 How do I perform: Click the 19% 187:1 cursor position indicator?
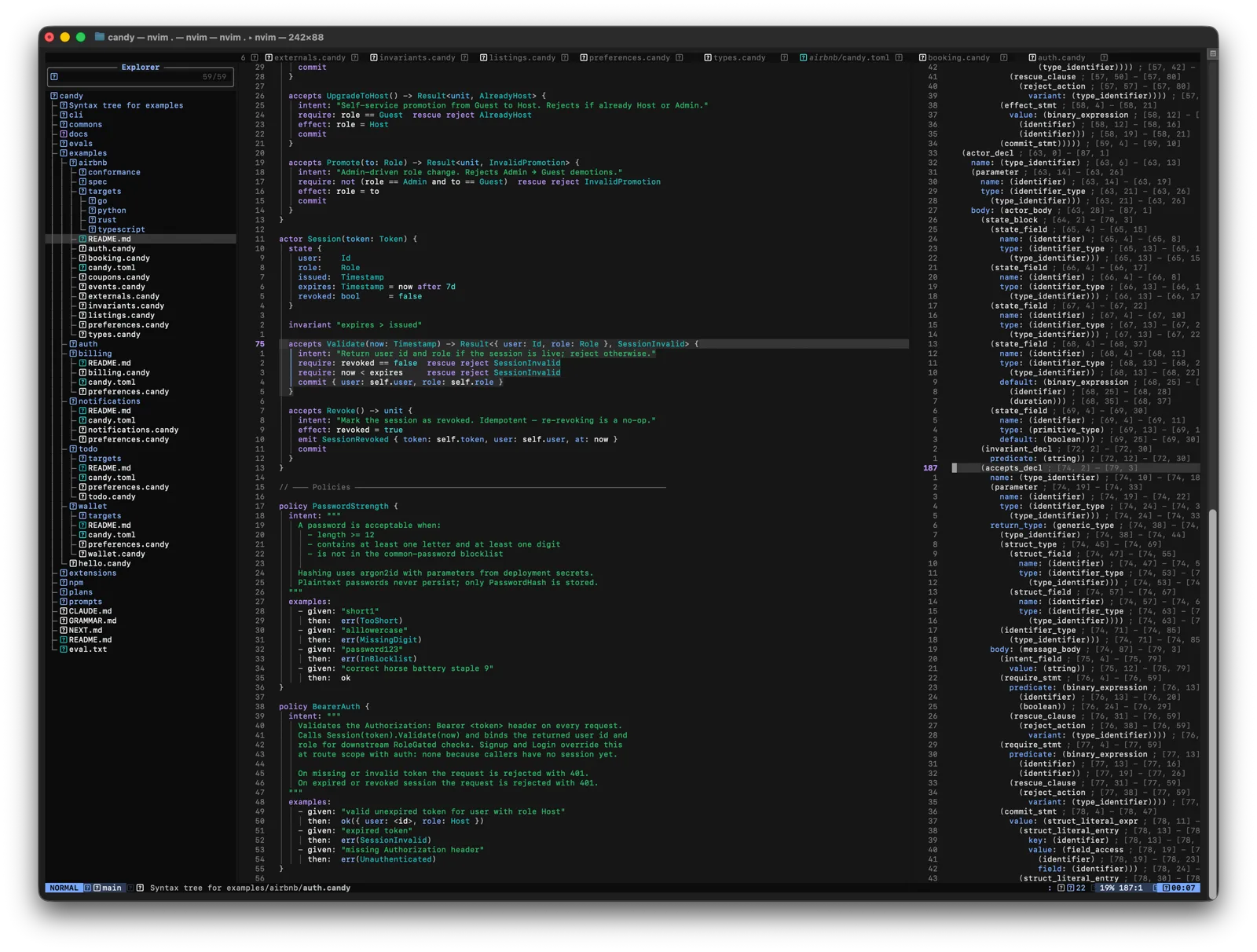pyautogui.click(x=1121, y=888)
